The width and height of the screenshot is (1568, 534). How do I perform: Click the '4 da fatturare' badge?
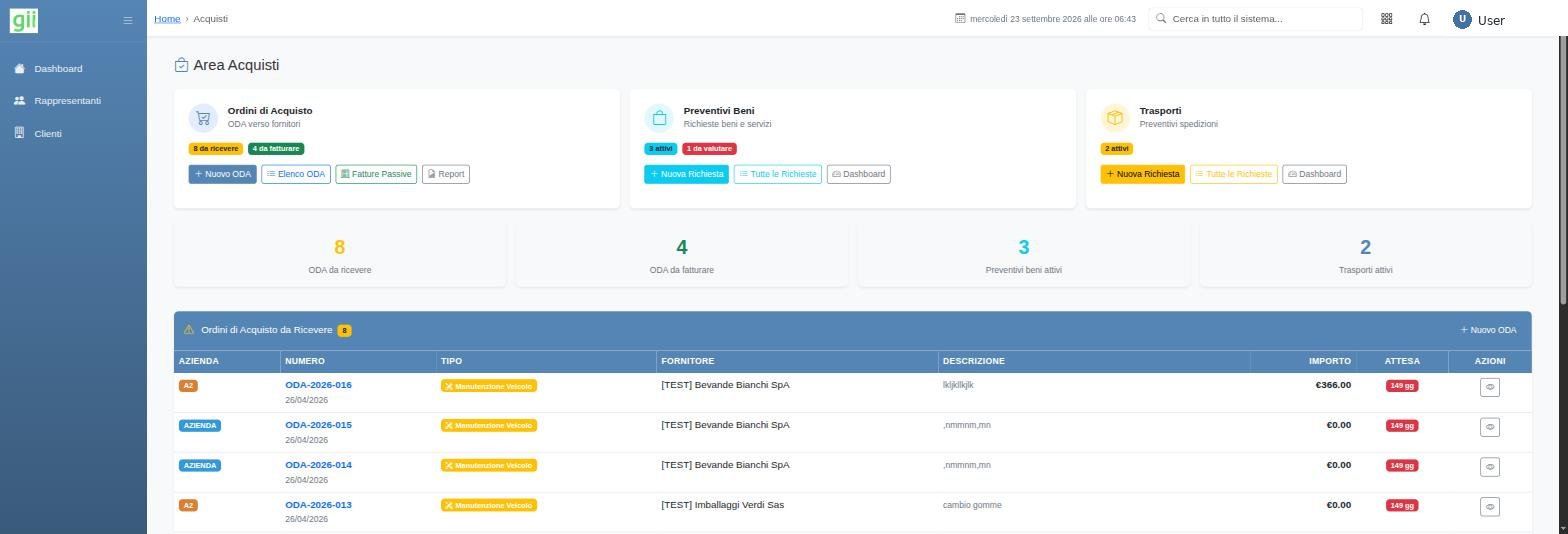(276, 149)
